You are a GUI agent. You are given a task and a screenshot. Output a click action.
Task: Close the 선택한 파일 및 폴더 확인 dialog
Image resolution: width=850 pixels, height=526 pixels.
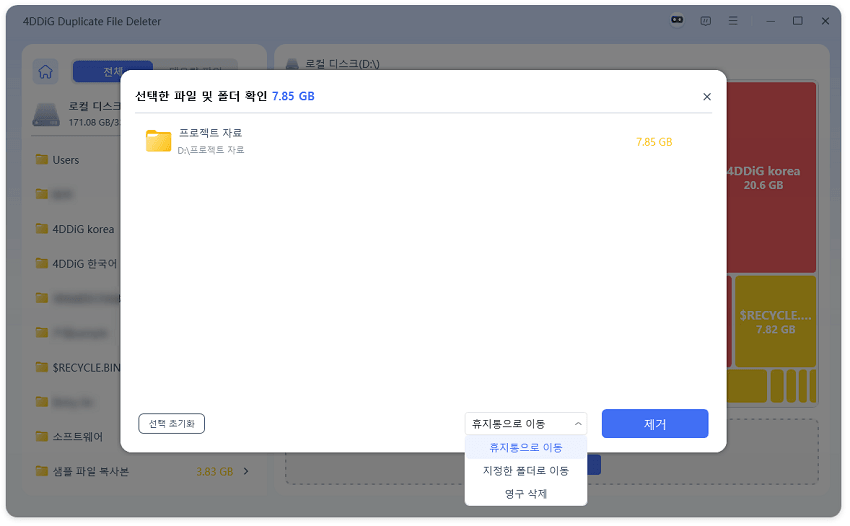point(707,97)
